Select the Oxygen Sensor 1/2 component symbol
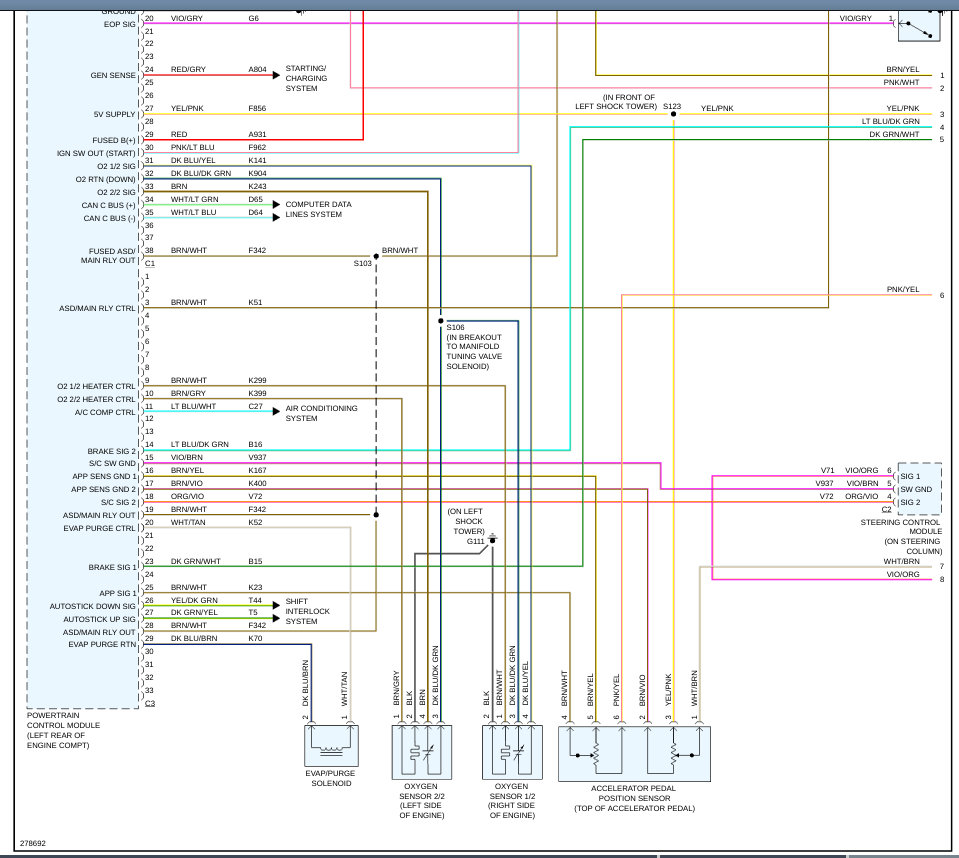Viewport: 959px width, 858px height. click(512, 752)
